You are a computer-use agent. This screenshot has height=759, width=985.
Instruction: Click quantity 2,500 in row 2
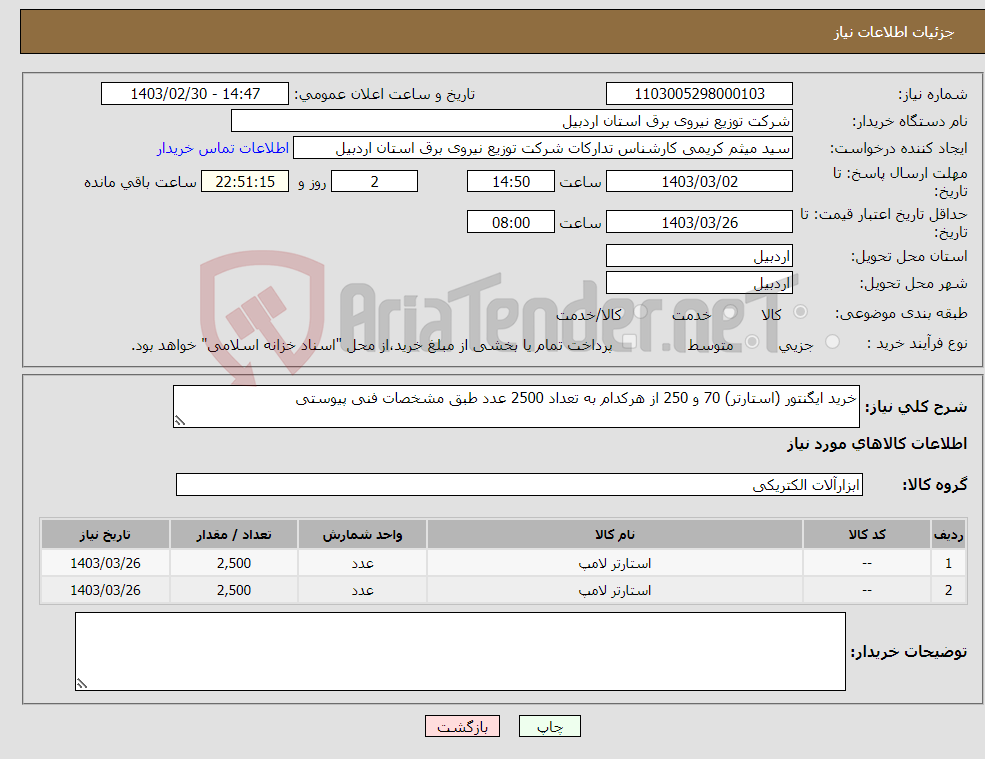[234, 591]
